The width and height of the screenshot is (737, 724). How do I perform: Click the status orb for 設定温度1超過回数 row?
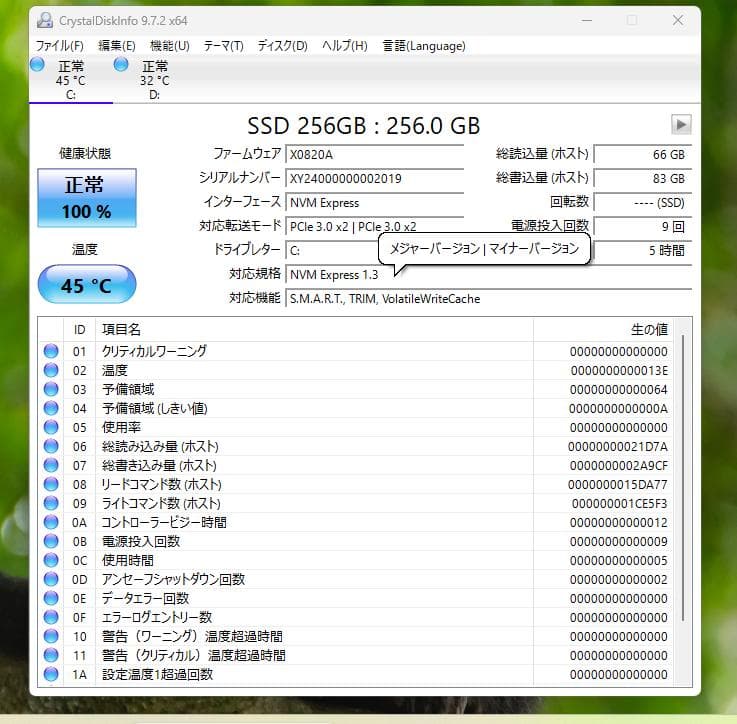pos(51,674)
